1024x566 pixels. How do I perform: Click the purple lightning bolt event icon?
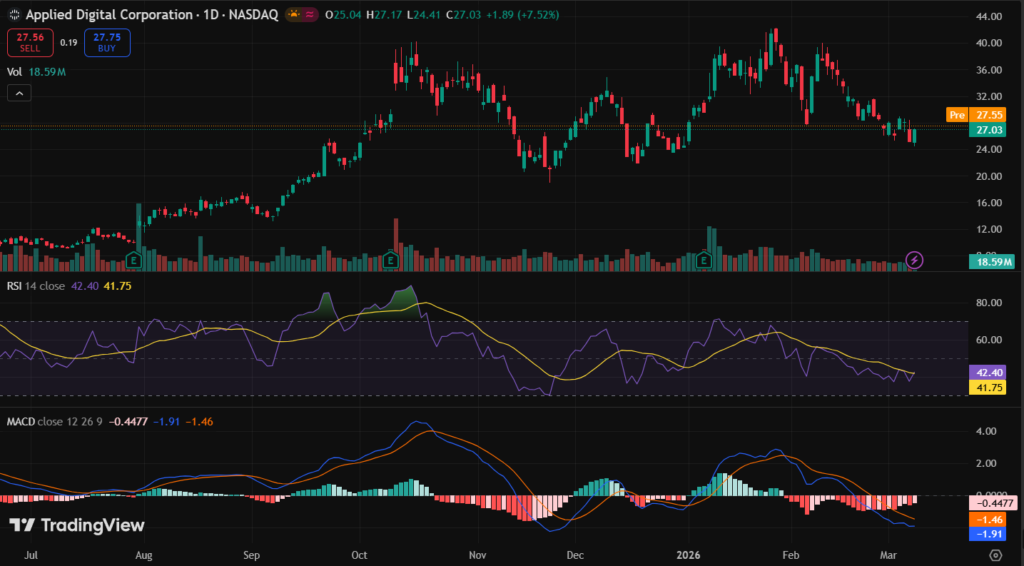click(914, 260)
